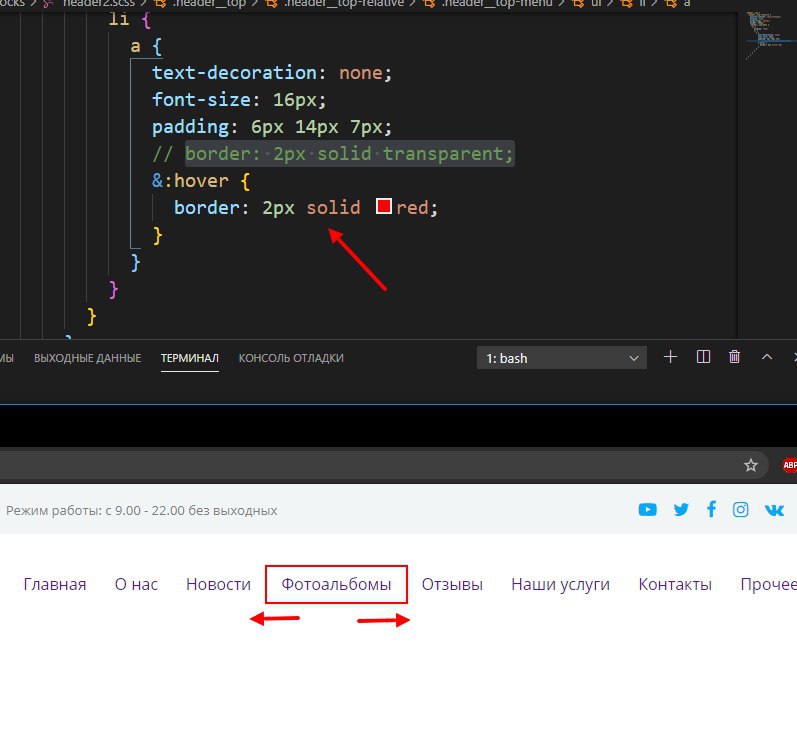Switch to ВЫХОДНЫЕ ДАННЫЕ tab

tap(87, 358)
